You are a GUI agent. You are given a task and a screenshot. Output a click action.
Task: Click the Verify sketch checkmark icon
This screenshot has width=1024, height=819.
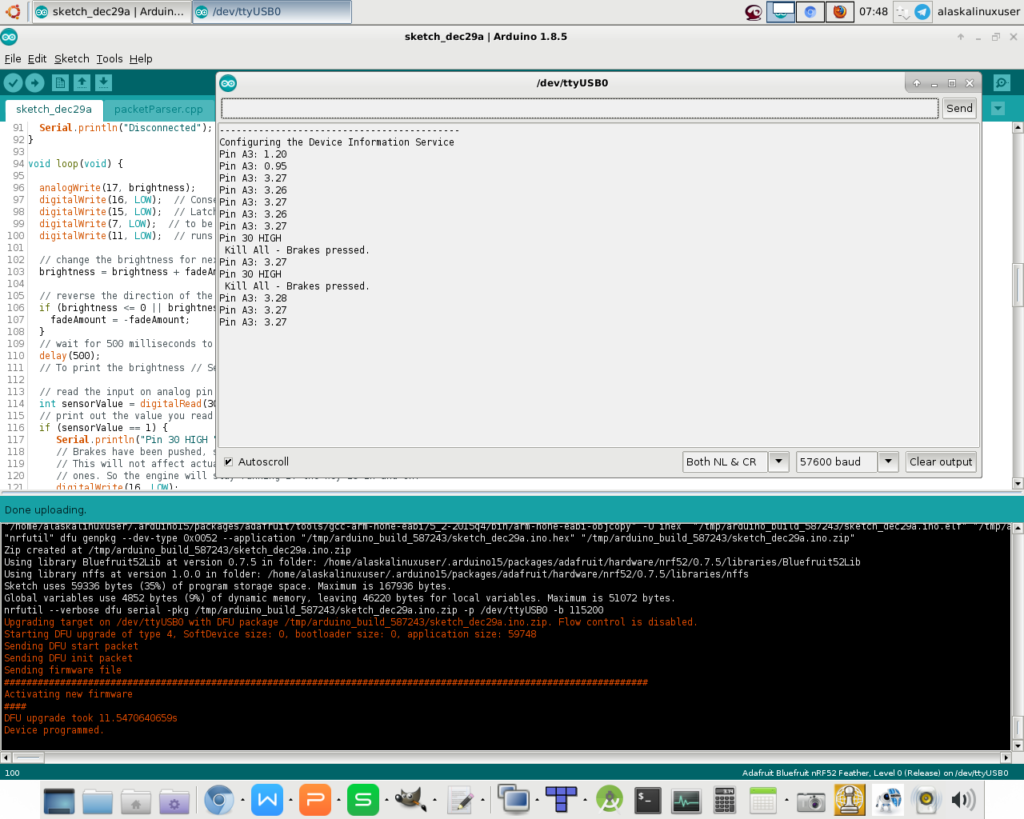(13, 83)
